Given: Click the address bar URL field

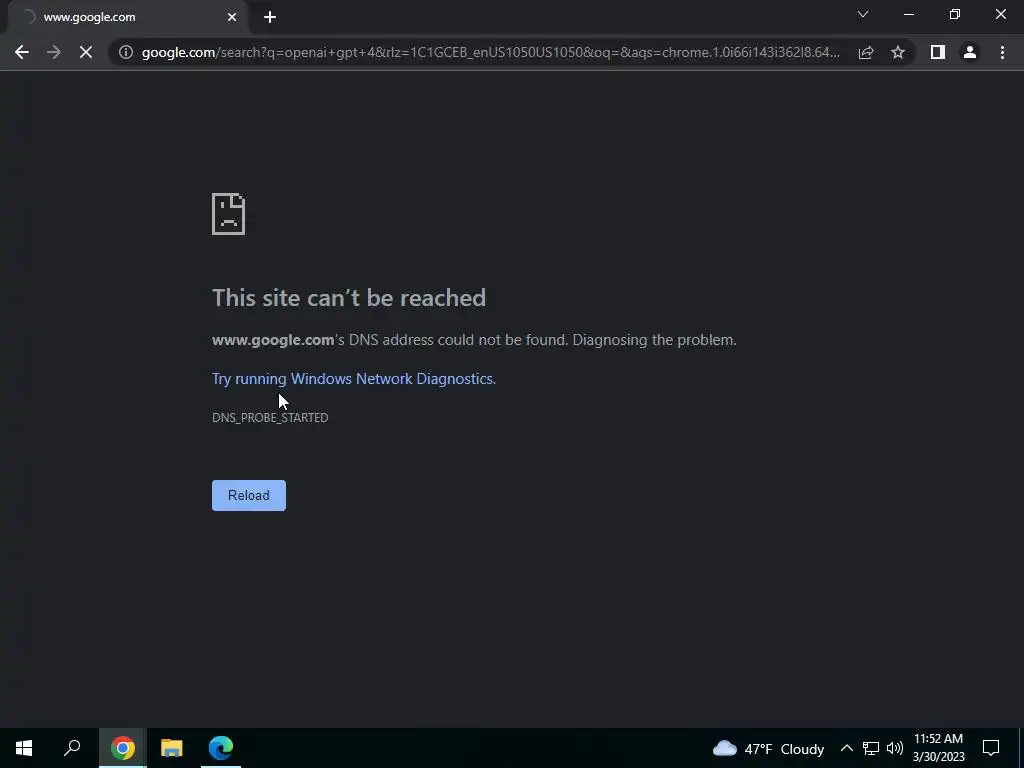Looking at the screenshot, I should (x=490, y=52).
